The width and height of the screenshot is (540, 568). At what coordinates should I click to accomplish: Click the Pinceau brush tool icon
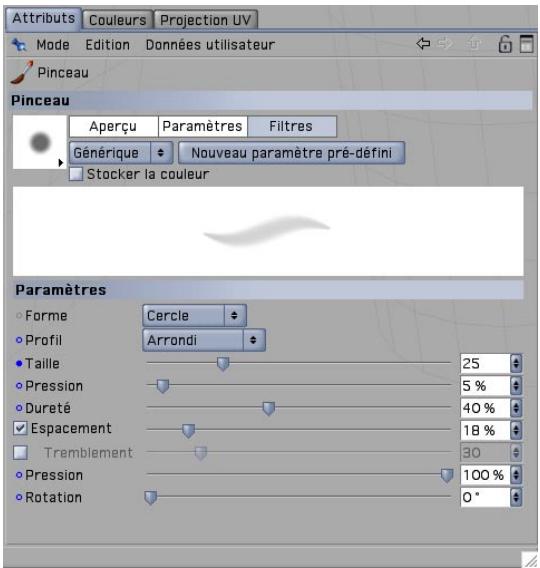(22, 72)
